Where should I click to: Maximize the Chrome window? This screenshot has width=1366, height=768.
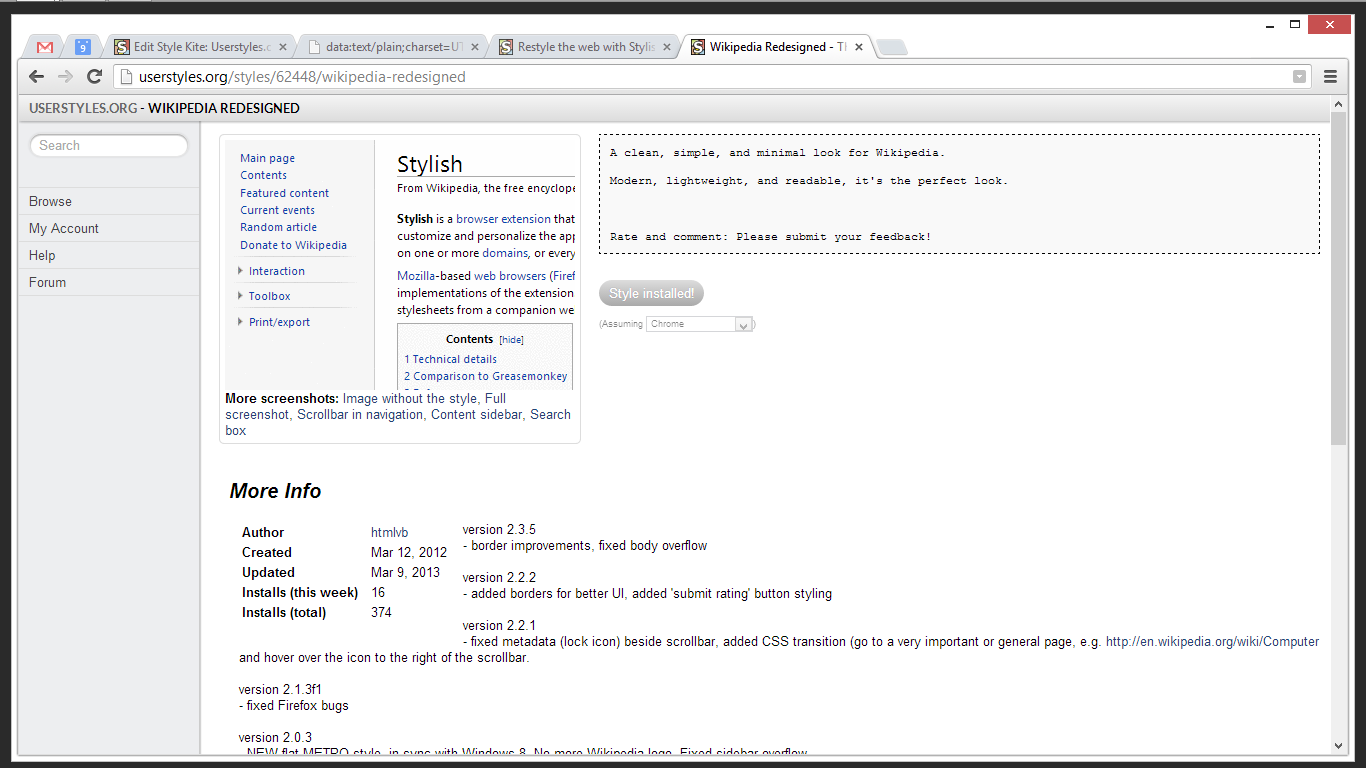pyautogui.click(x=1295, y=24)
